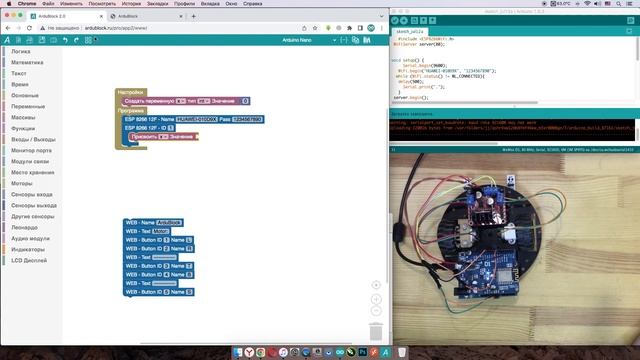The width and height of the screenshot is (640, 360).
Task: Open the Файл menu in the menu bar
Action: [x=48, y=4]
